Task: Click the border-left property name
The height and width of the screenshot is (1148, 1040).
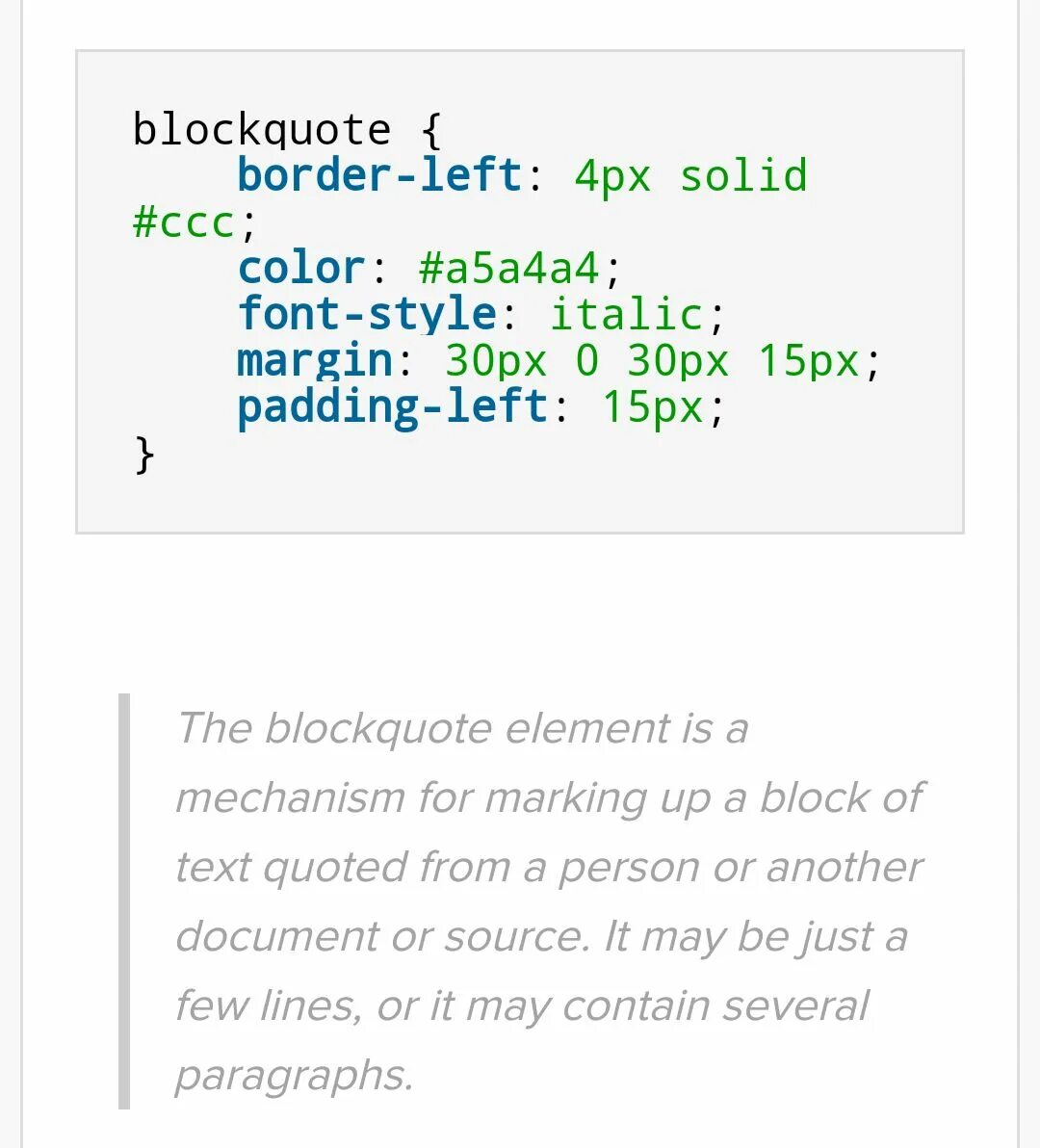Action: [x=379, y=175]
